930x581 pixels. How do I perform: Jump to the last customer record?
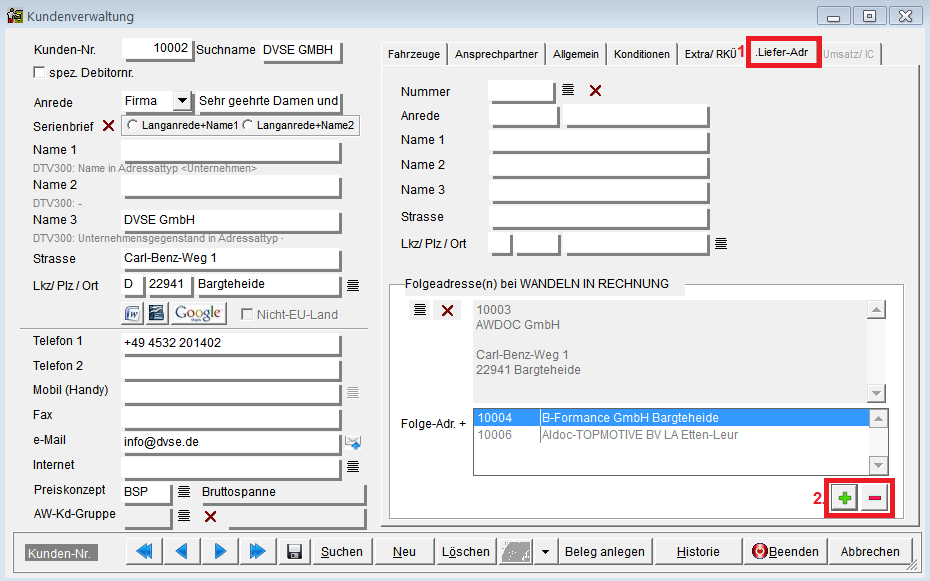(257, 552)
